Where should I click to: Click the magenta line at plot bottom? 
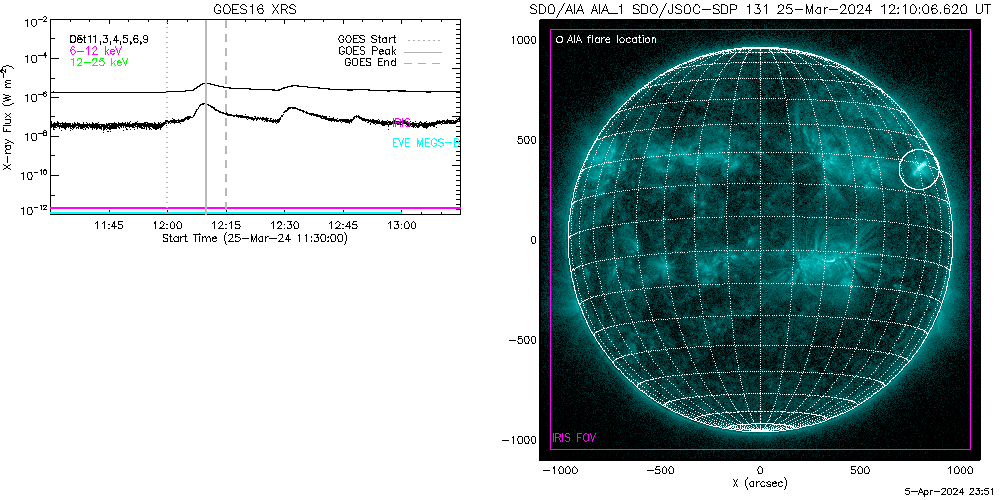click(x=255, y=208)
